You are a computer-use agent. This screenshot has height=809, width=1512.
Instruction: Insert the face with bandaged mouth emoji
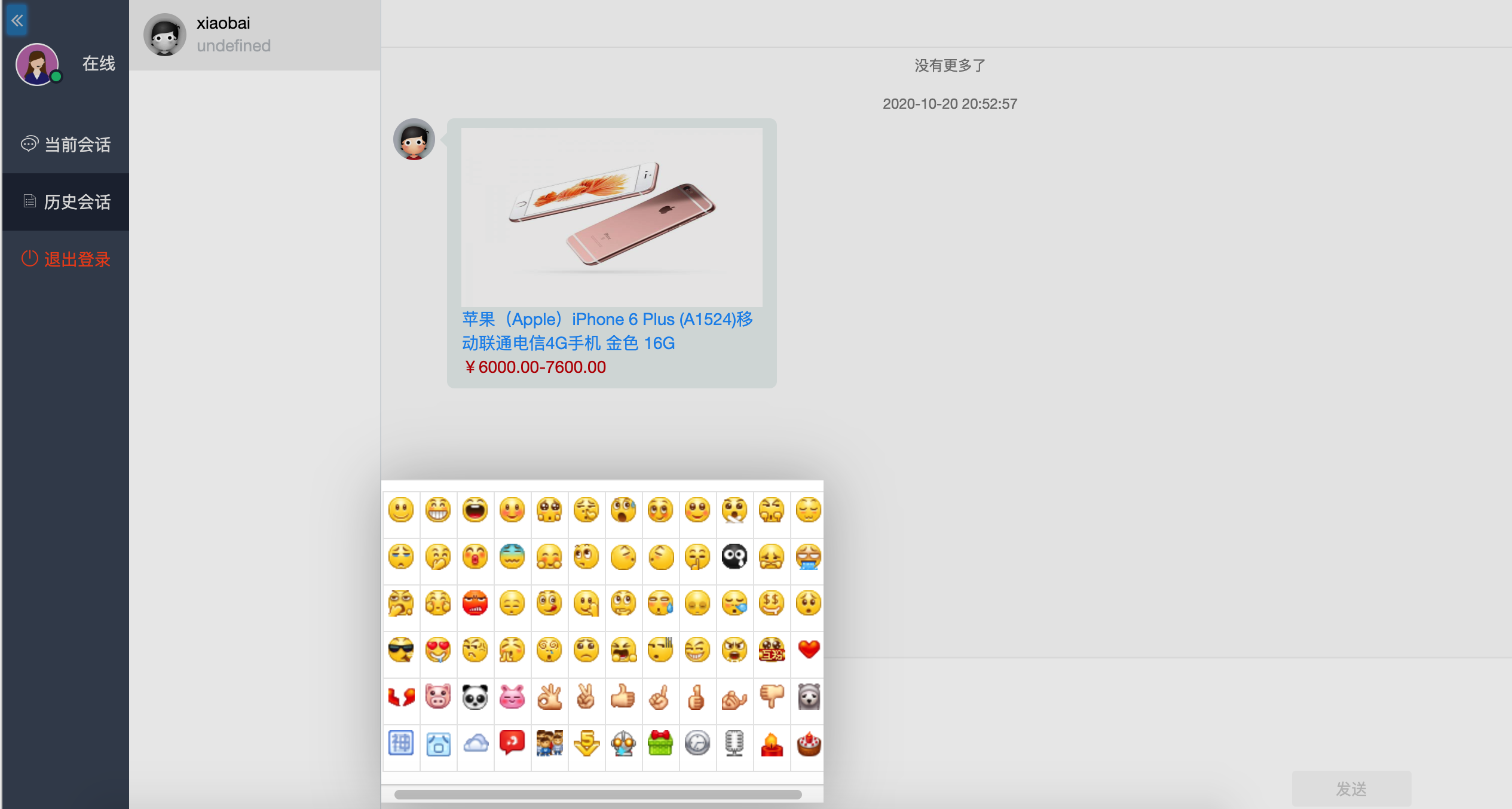click(x=734, y=510)
